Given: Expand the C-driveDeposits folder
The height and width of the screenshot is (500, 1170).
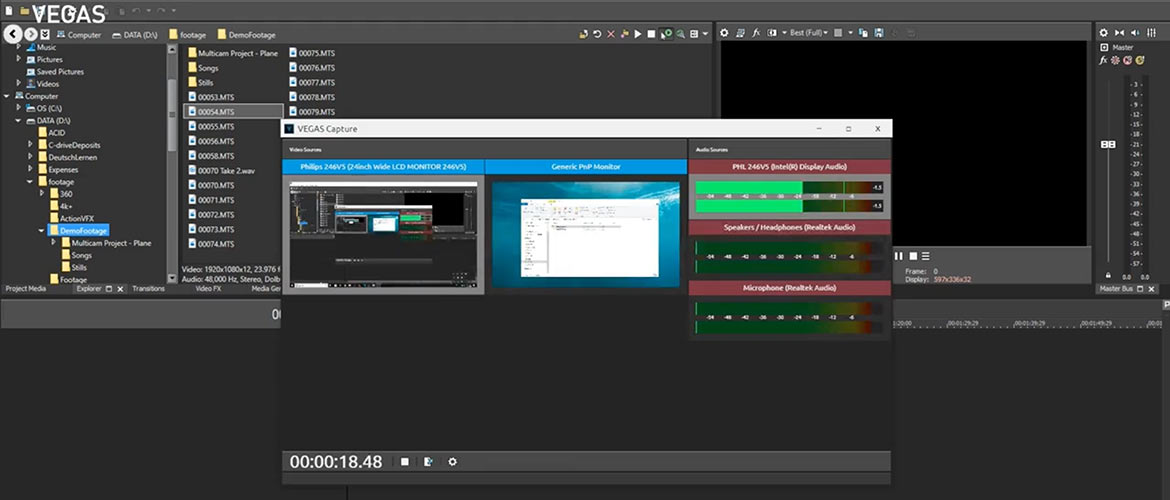Looking at the screenshot, I should [x=31, y=145].
